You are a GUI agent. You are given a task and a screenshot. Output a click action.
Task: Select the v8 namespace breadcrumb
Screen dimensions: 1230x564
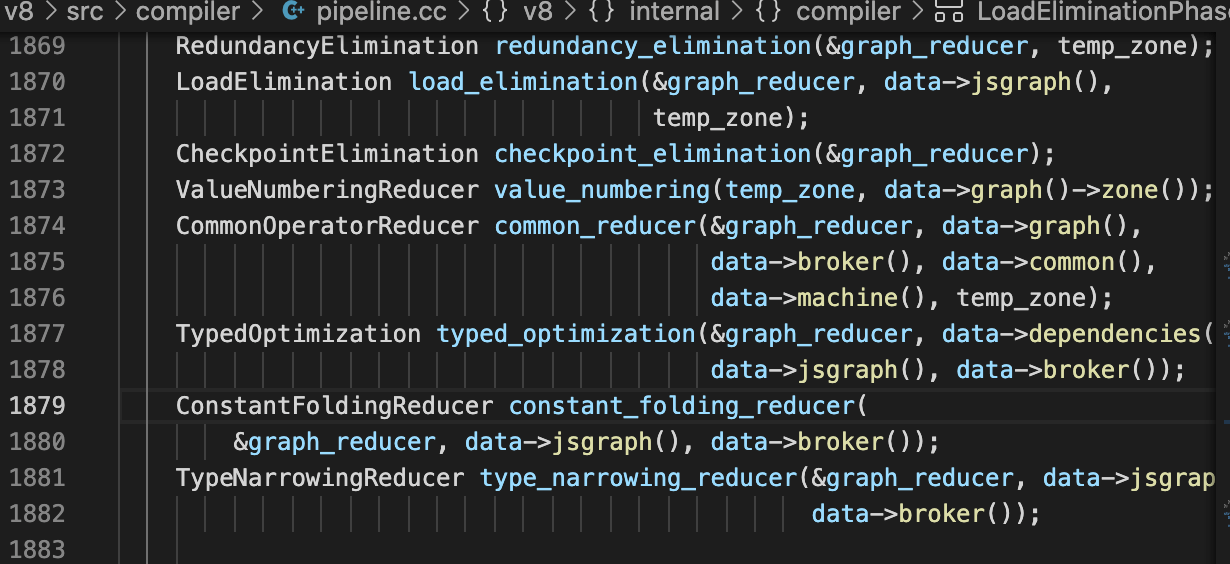538,12
